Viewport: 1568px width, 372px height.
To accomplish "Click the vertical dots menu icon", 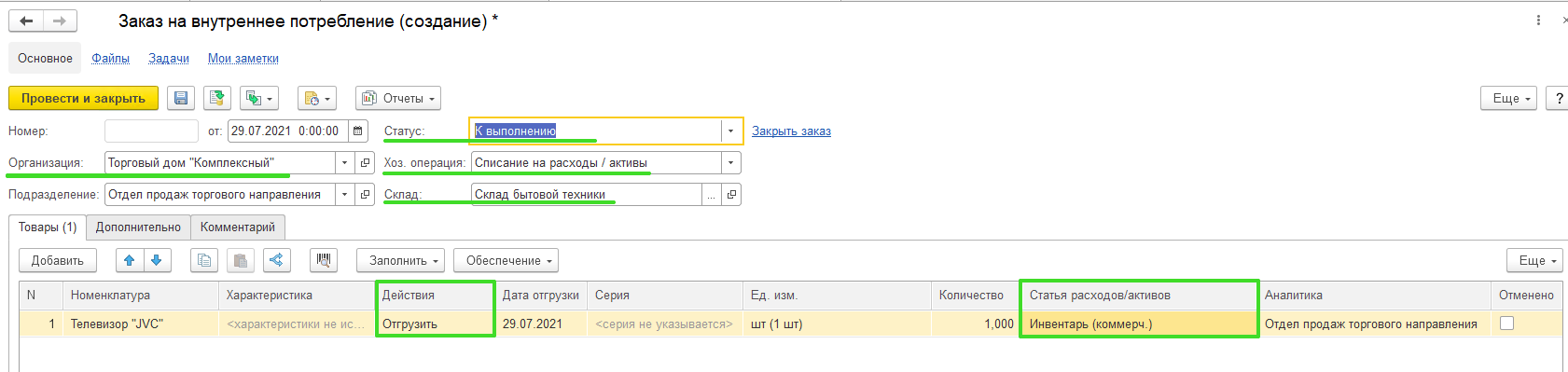I will [x=1538, y=20].
